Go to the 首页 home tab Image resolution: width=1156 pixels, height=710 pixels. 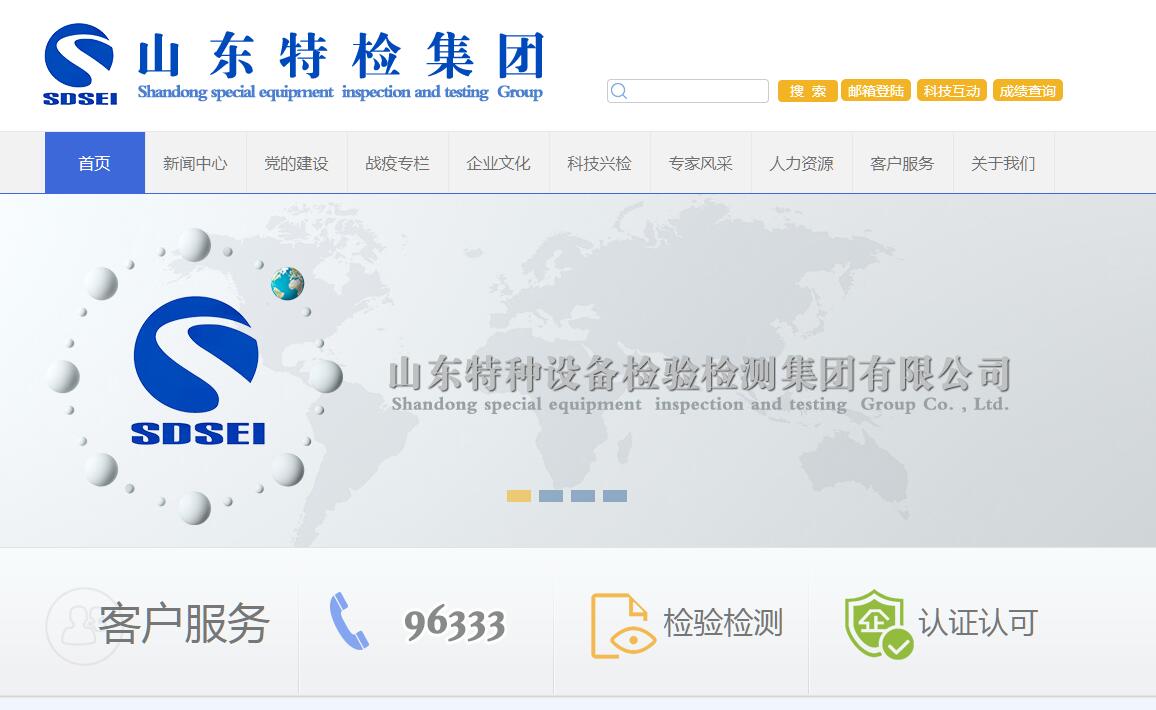[x=95, y=163]
